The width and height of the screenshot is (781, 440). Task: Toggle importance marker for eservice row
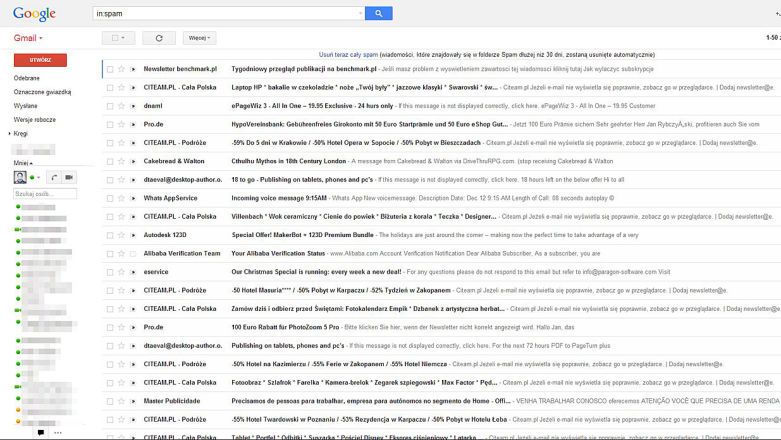tap(133, 272)
